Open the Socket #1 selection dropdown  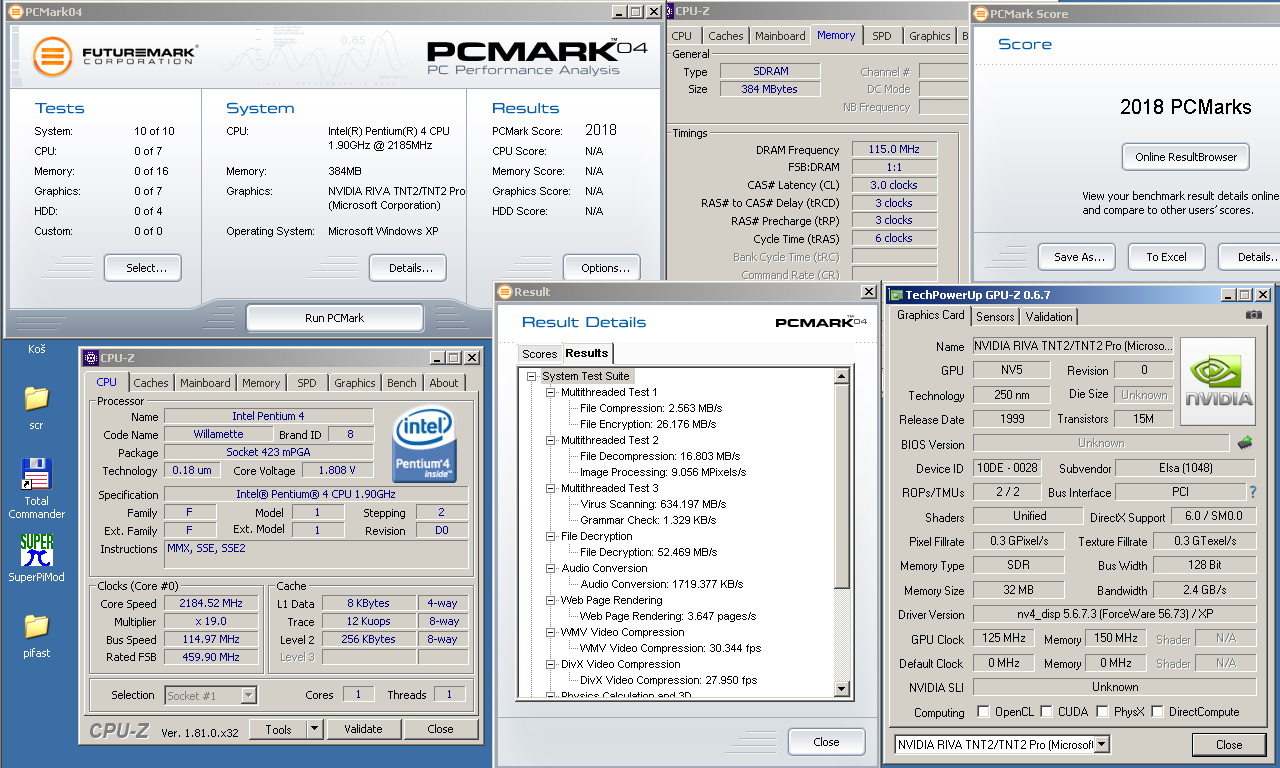click(248, 695)
